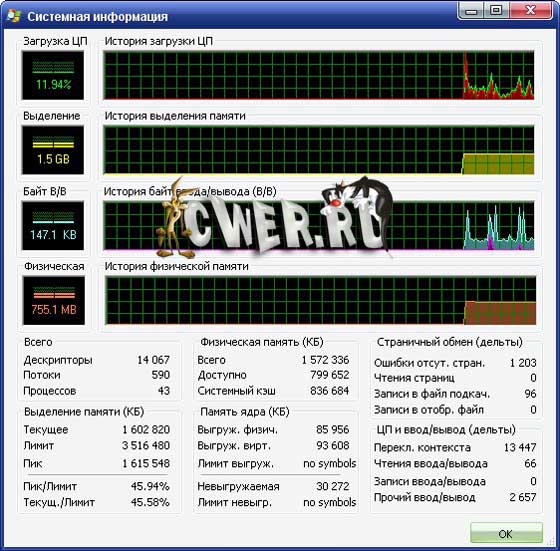Click the Пик/Лимит percentage 45.94%
This screenshot has width=560, height=551.
point(150,486)
